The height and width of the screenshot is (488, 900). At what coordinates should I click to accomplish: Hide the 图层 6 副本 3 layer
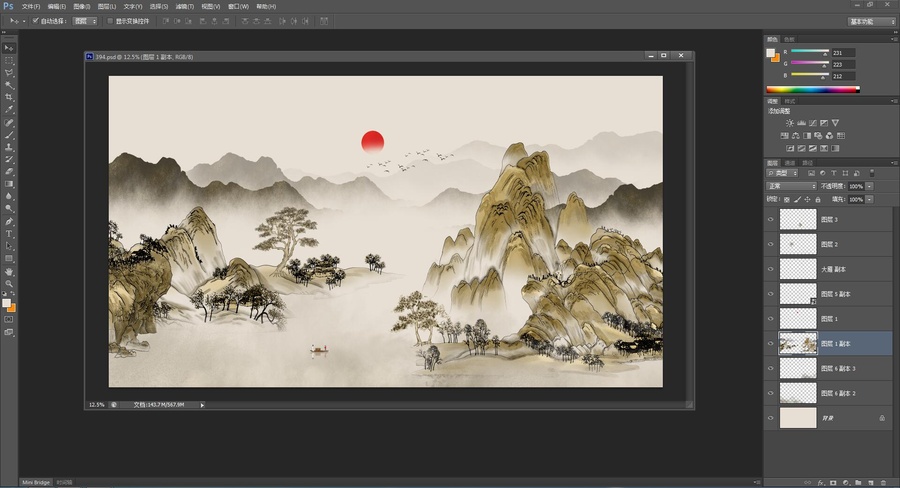pyautogui.click(x=770, y=368)
